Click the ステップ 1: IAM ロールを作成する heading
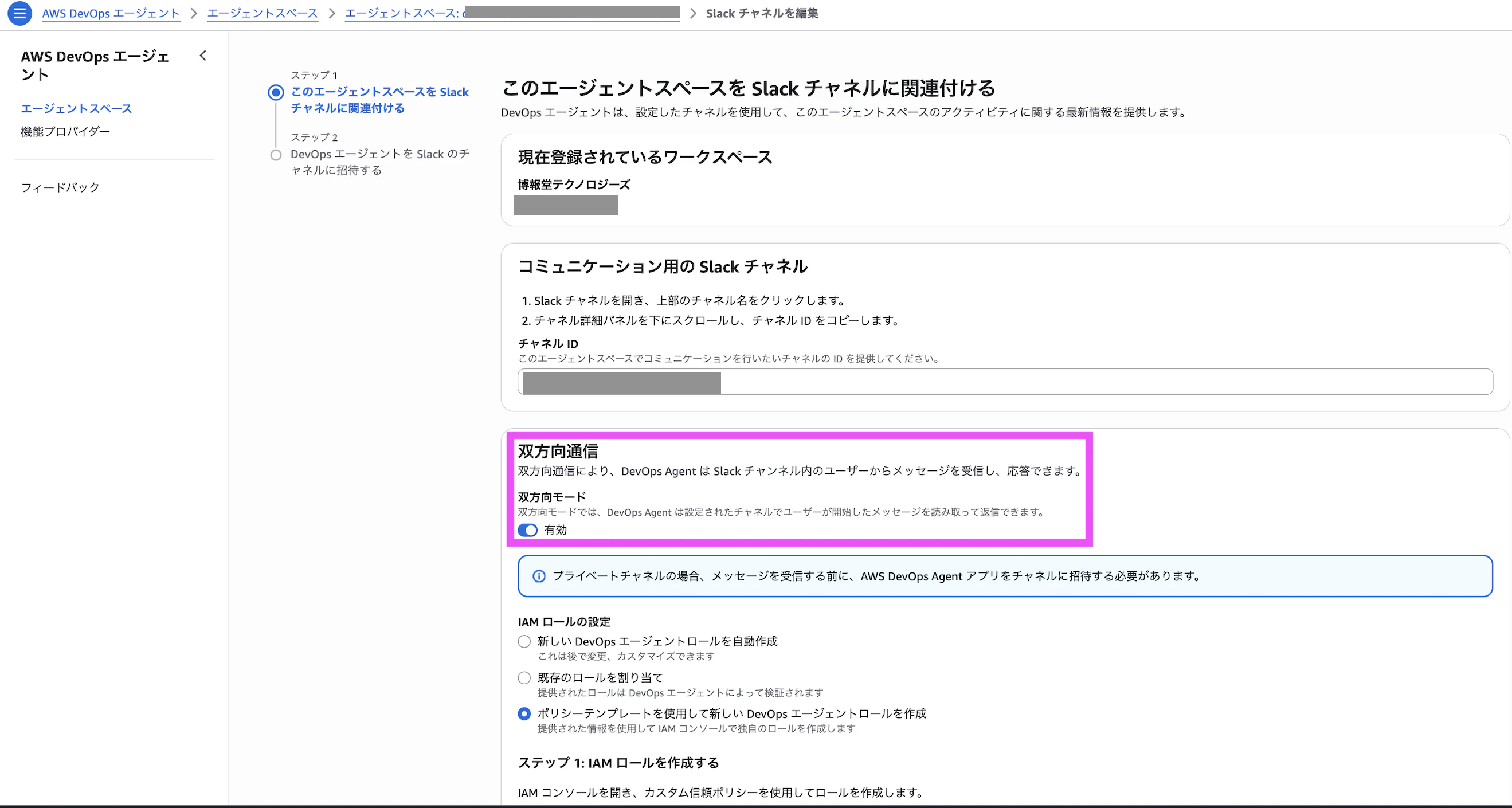The width and height of the screenshot is (1512, 808). pyautogui.click(x=618, y=763)
